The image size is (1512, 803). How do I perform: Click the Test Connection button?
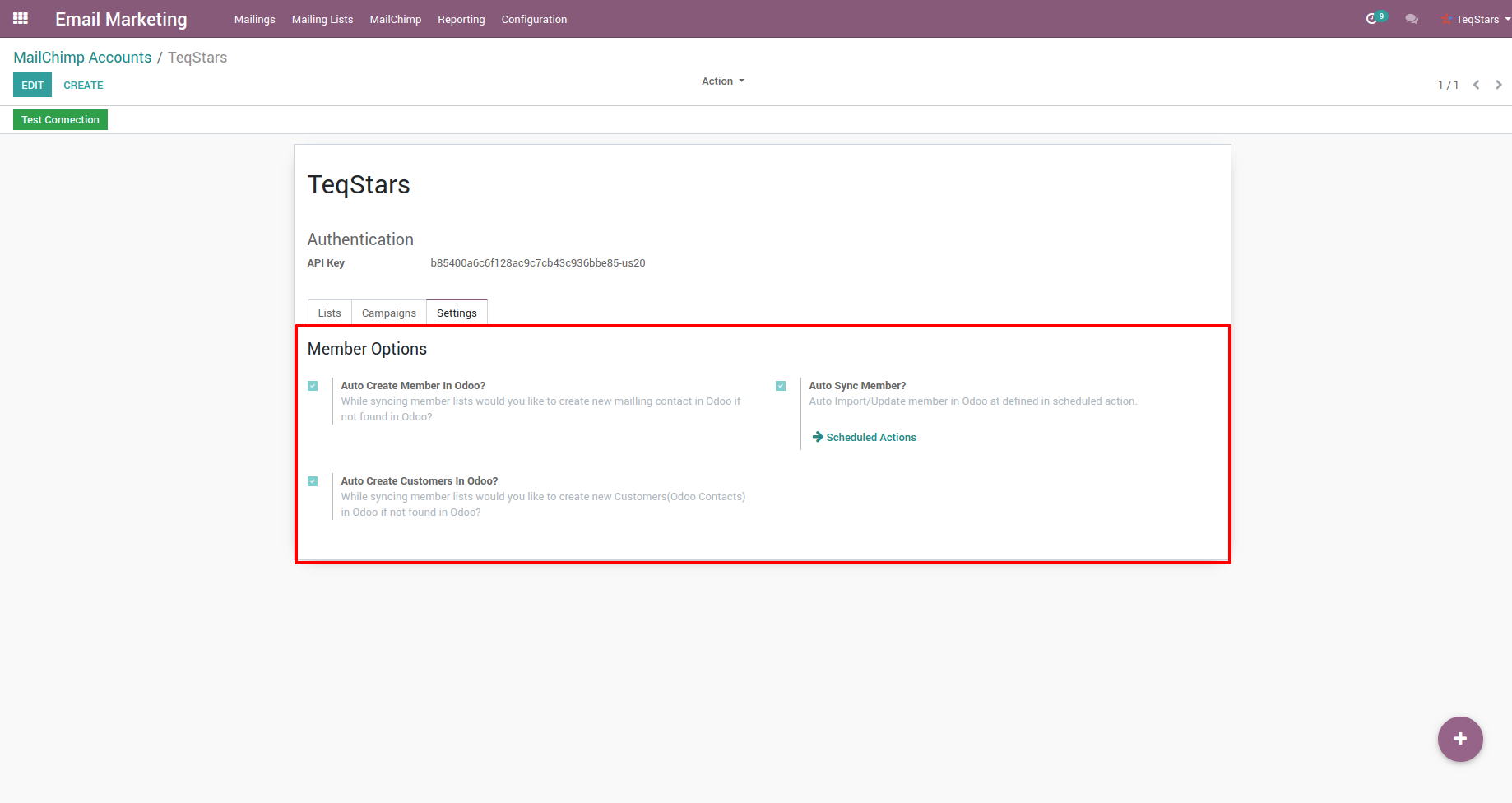point(60,120)
